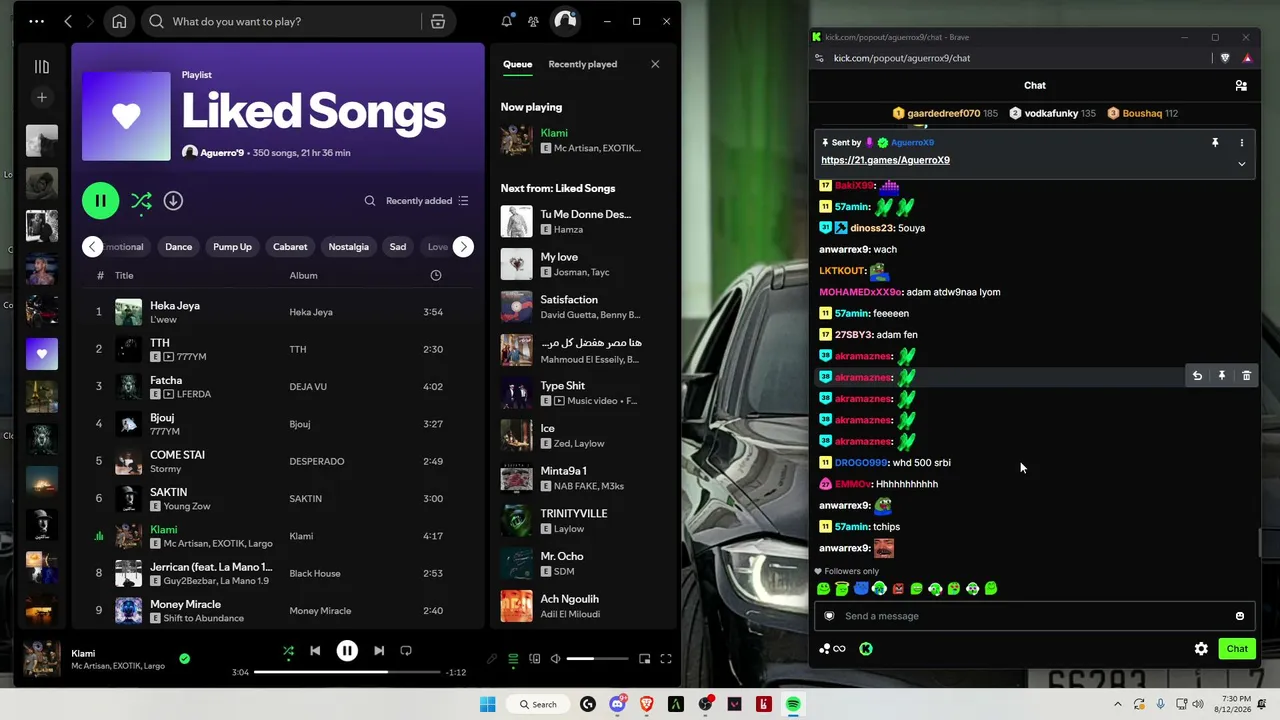Toggle the Queue icon in player bar
This screenshot has width=1280, height=720.
[513, 659]
